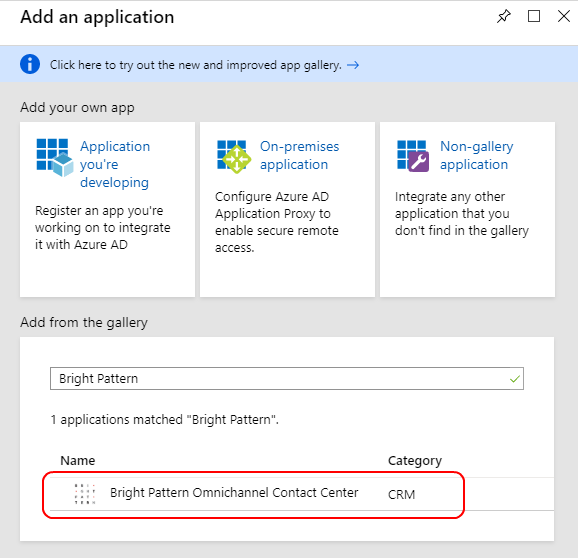
Task: Sort results by the Name column header
Action: (x=78, y=460)
